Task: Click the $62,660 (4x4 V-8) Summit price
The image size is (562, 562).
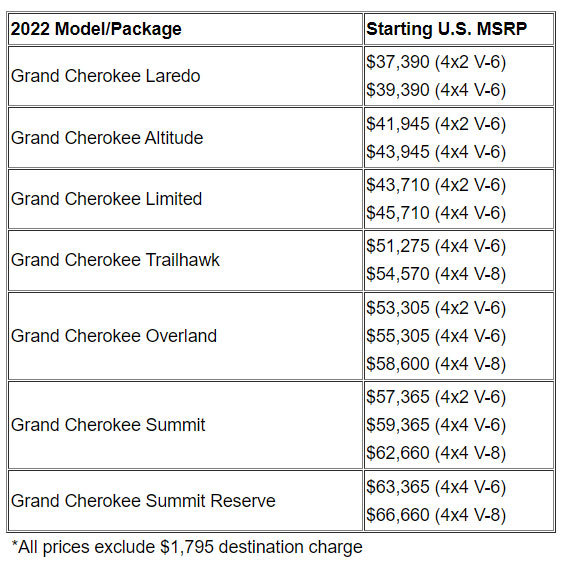Action: [436, 453]
